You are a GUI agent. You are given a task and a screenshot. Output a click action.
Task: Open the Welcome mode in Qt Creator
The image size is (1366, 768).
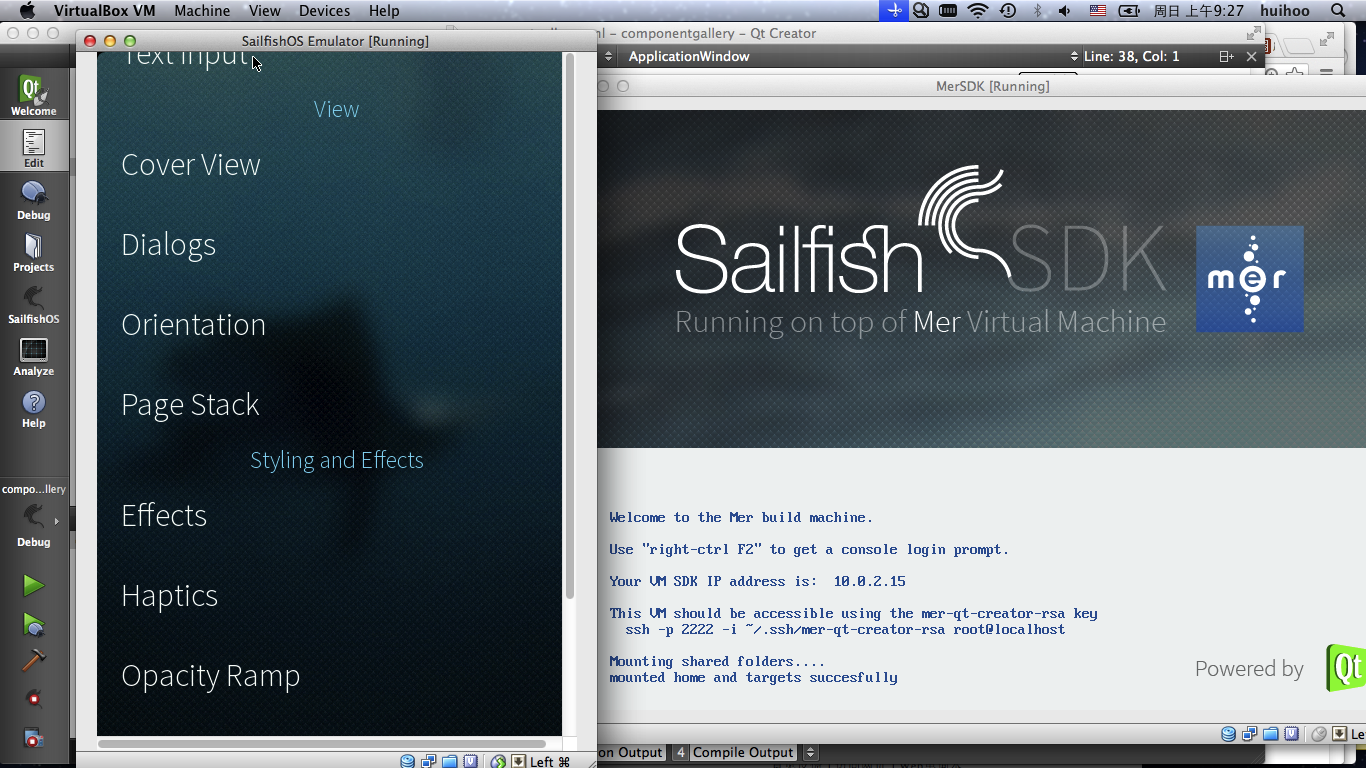point(33,96)
